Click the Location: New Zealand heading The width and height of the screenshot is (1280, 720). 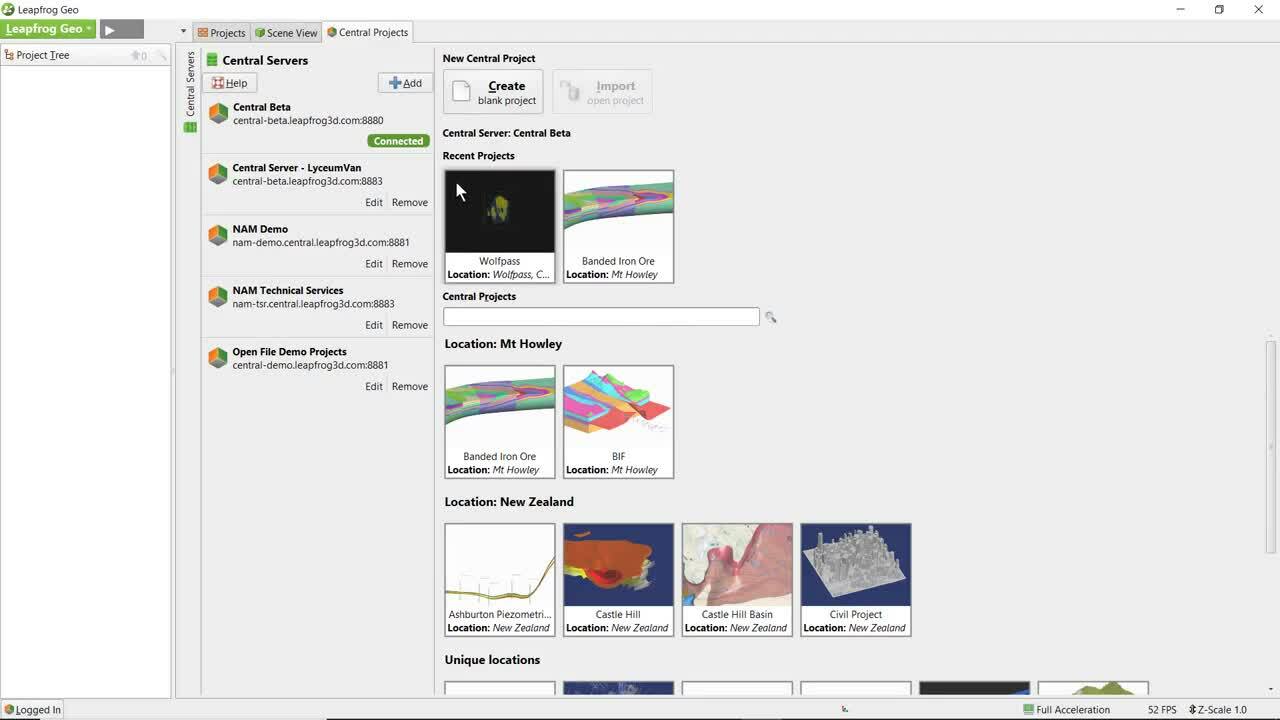[x=509, y=502]
